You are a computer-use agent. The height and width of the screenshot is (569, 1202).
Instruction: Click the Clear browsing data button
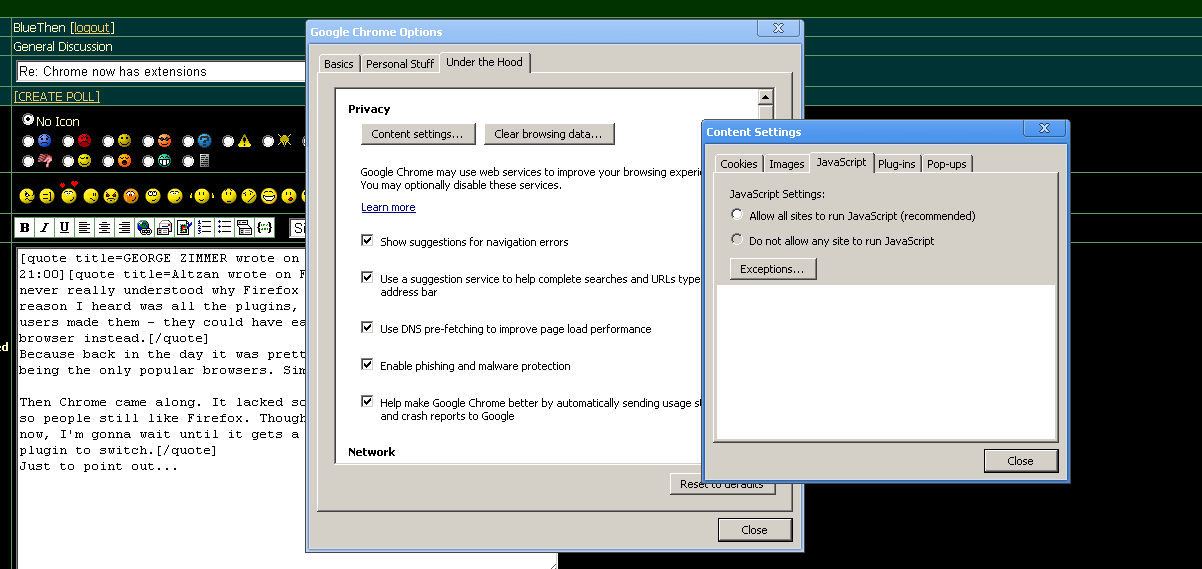(x=548, y=134)
